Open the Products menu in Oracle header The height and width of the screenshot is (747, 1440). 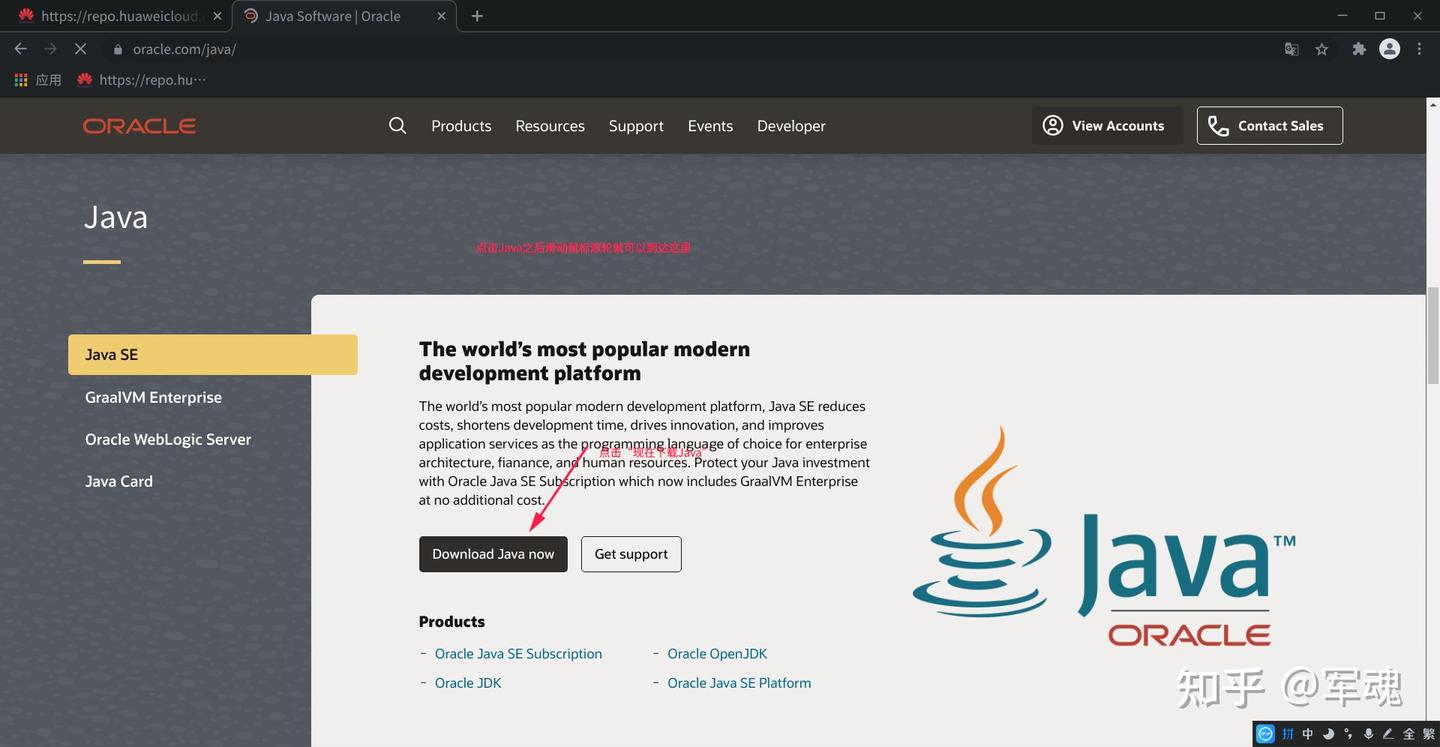click(461, 126)
